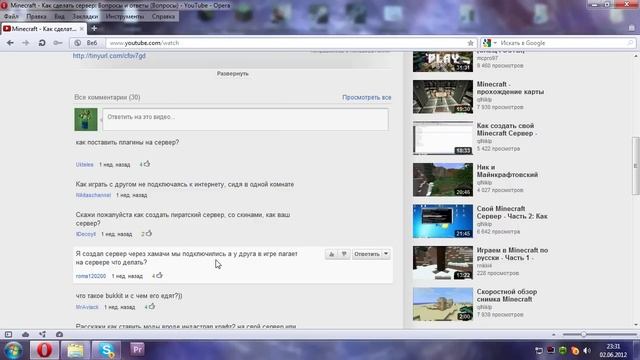
Task: Click the Opera Link cloud icon
Action: (x=25, y=334)
